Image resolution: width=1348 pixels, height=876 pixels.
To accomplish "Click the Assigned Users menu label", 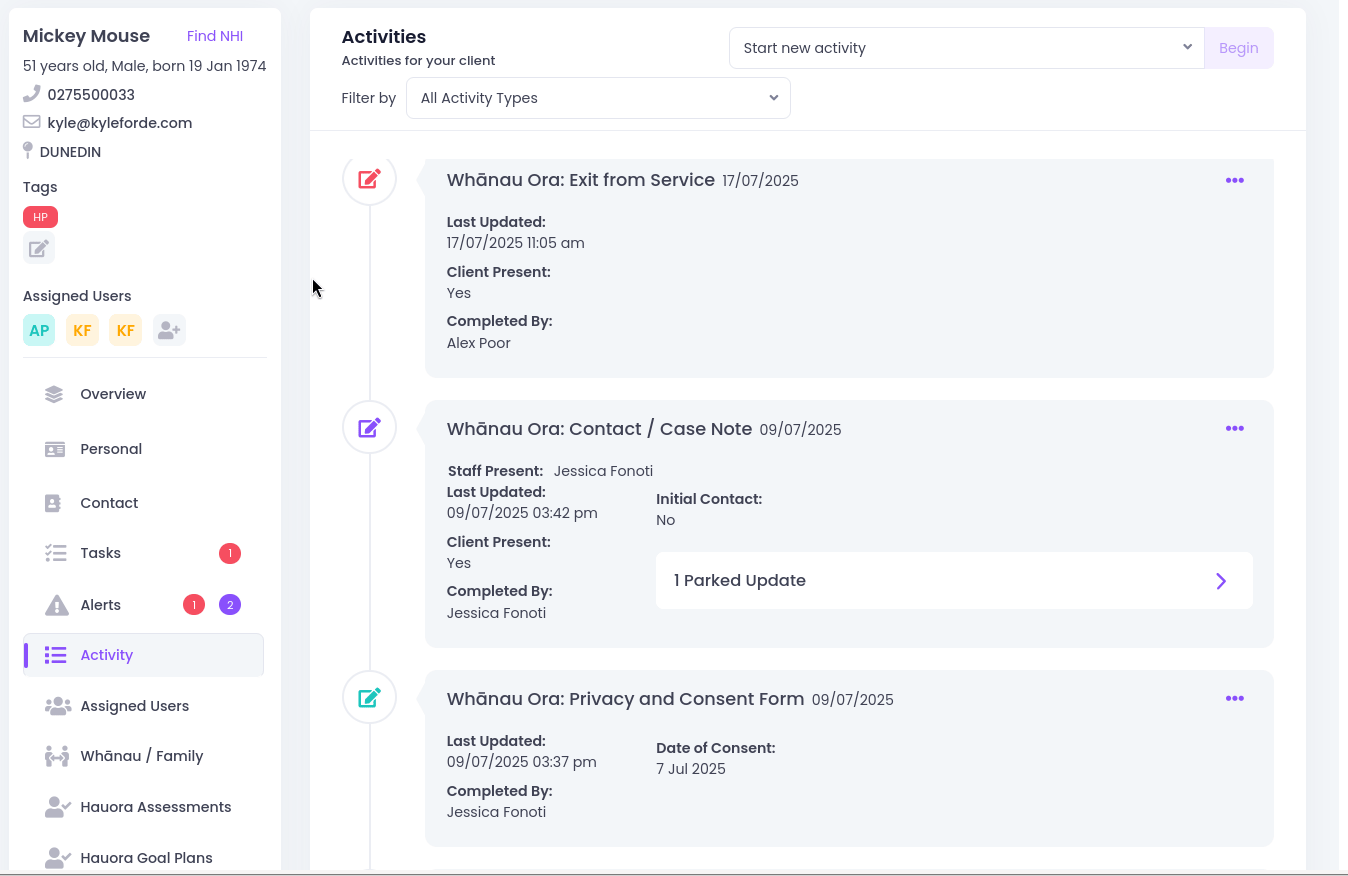I will tap(135, 706).
